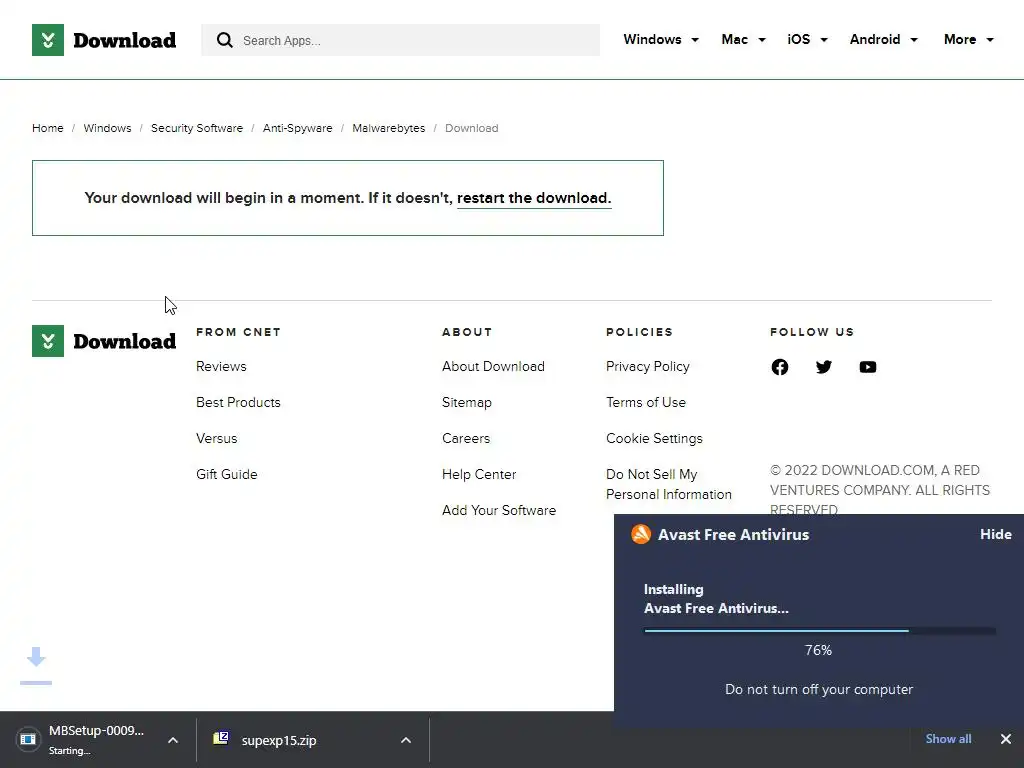The width and height of the screenshot is (1024, 768).
Task: Close the downloads bar
Action: [x=1006, y=739]
